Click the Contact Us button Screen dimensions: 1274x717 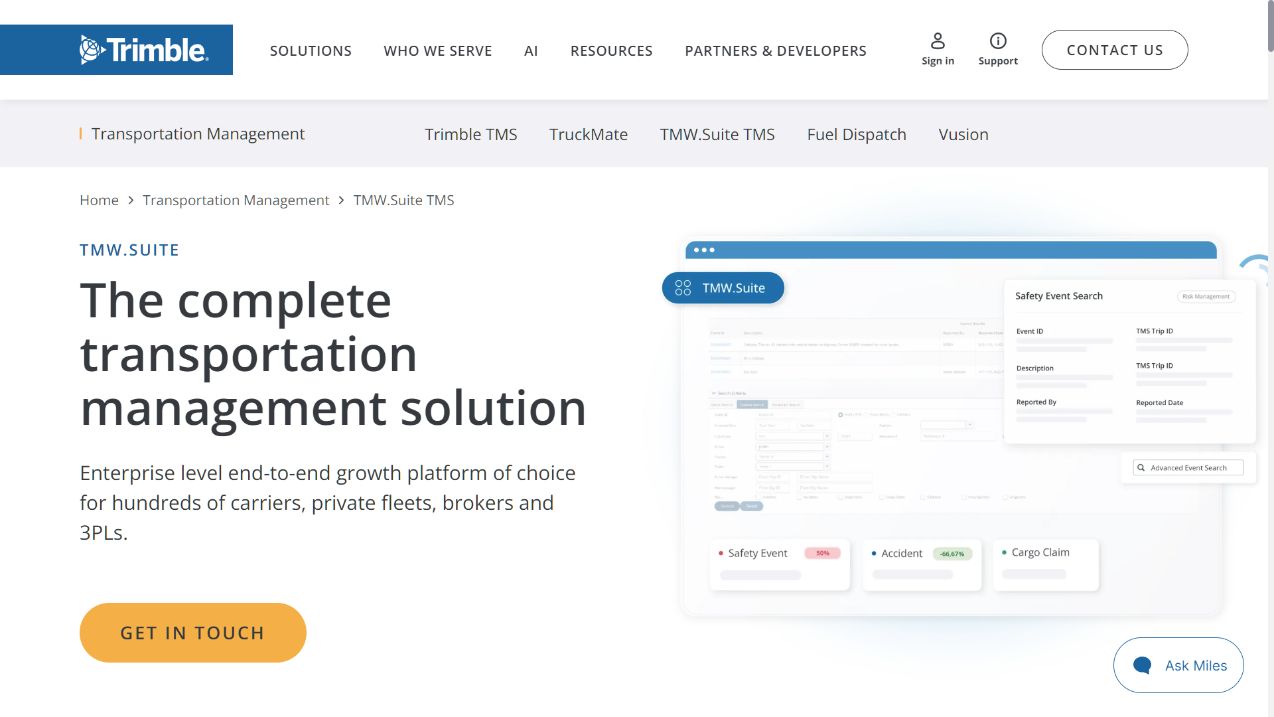coord(1115,50)
